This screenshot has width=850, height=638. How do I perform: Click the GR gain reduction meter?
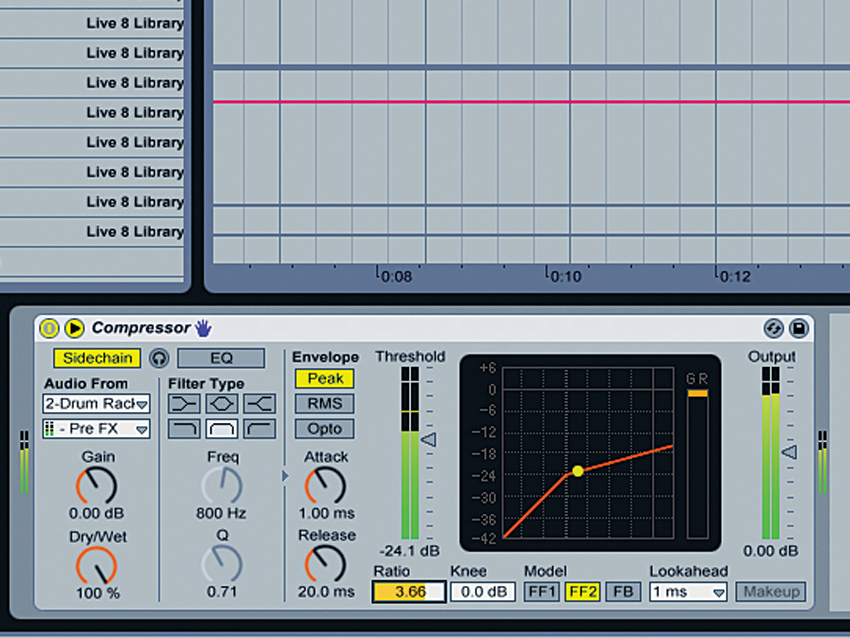pyautogui.click(x=697, y=463)
